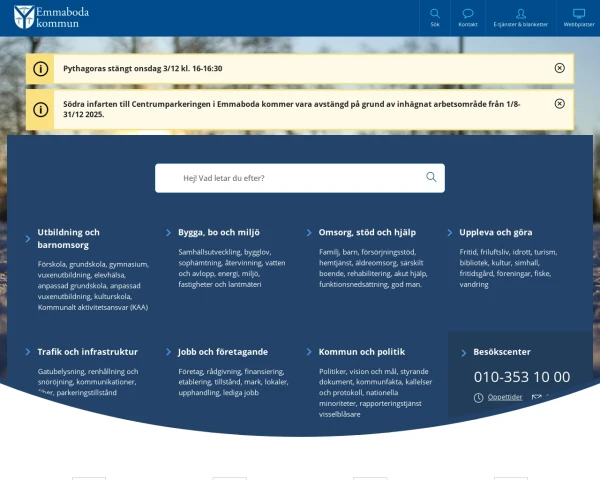The image size is (600, 480).
Task: Open Utbildning och barnomsorg section
Action: (68, 238)
